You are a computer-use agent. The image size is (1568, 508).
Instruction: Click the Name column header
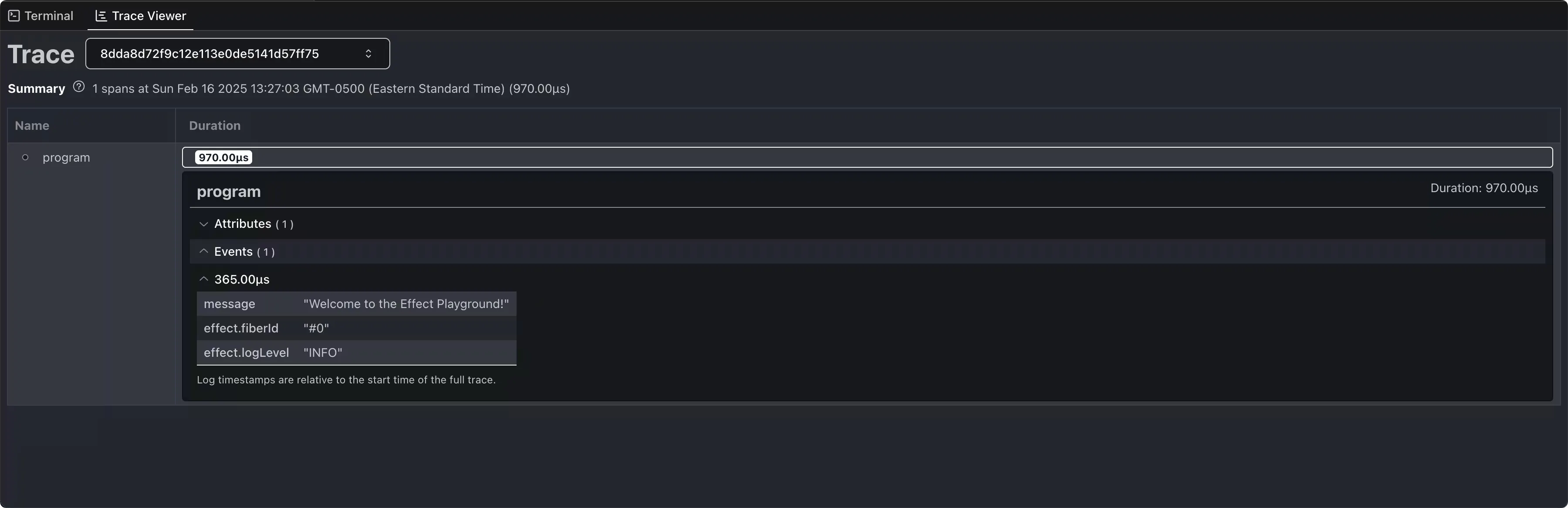[32, 125]
